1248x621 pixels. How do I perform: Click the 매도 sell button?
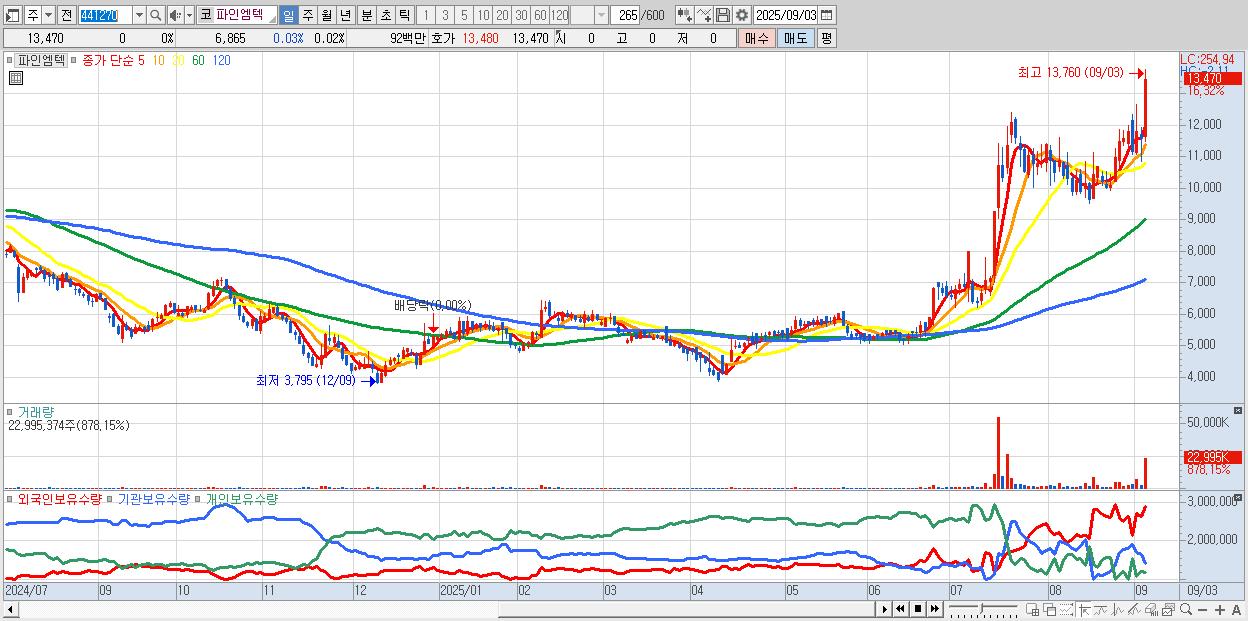click(796, 38)
